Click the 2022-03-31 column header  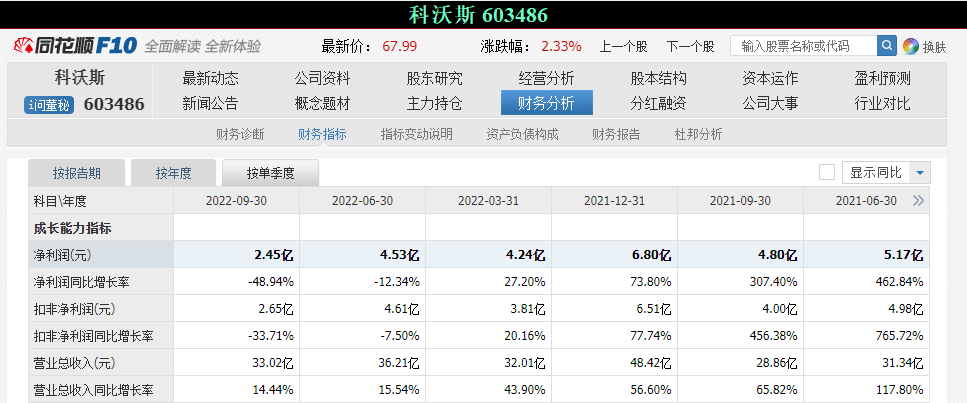(x=488, y=201)
